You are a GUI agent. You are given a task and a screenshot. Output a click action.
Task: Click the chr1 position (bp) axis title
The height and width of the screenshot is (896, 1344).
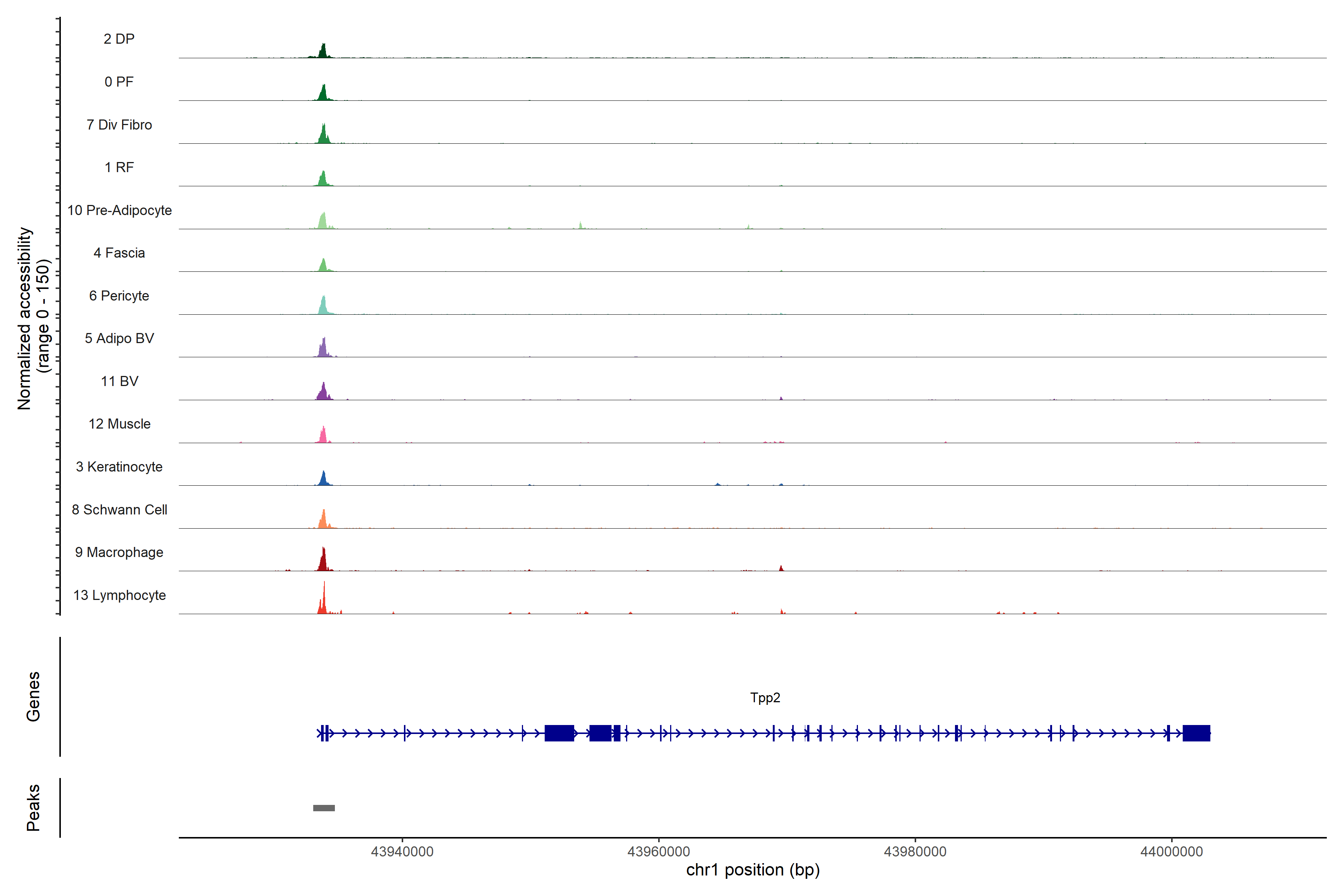pyautogui.click(x=753, y=870)
